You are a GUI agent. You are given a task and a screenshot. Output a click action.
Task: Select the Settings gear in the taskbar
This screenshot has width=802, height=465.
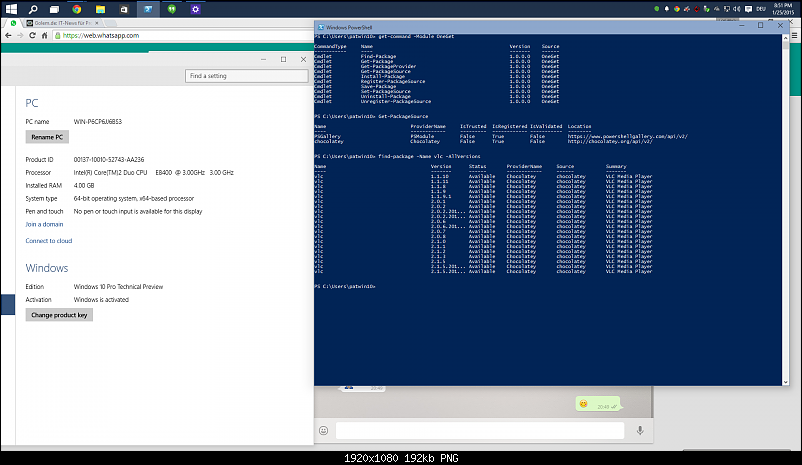[195, 9]
